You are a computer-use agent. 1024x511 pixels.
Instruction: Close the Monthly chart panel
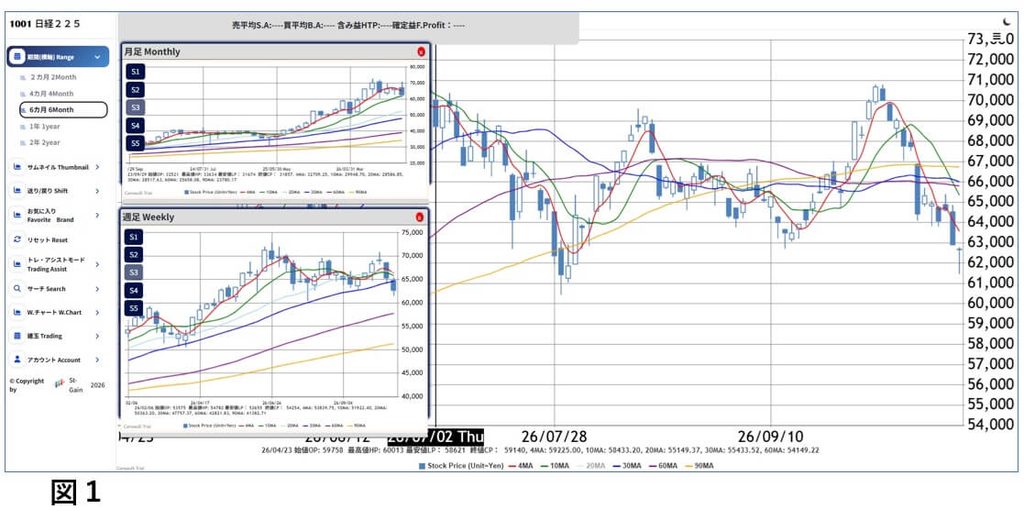pos(421,52)
